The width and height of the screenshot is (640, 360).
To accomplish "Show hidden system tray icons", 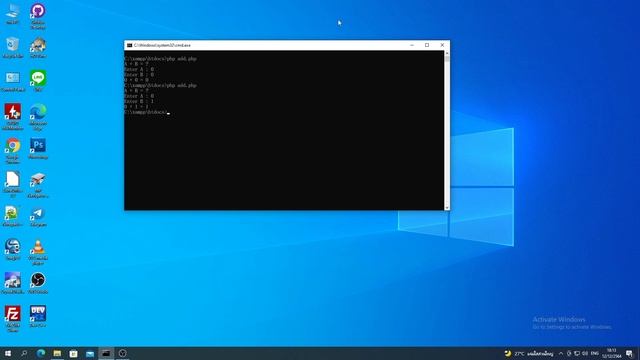I will click(x=561, y=353).
